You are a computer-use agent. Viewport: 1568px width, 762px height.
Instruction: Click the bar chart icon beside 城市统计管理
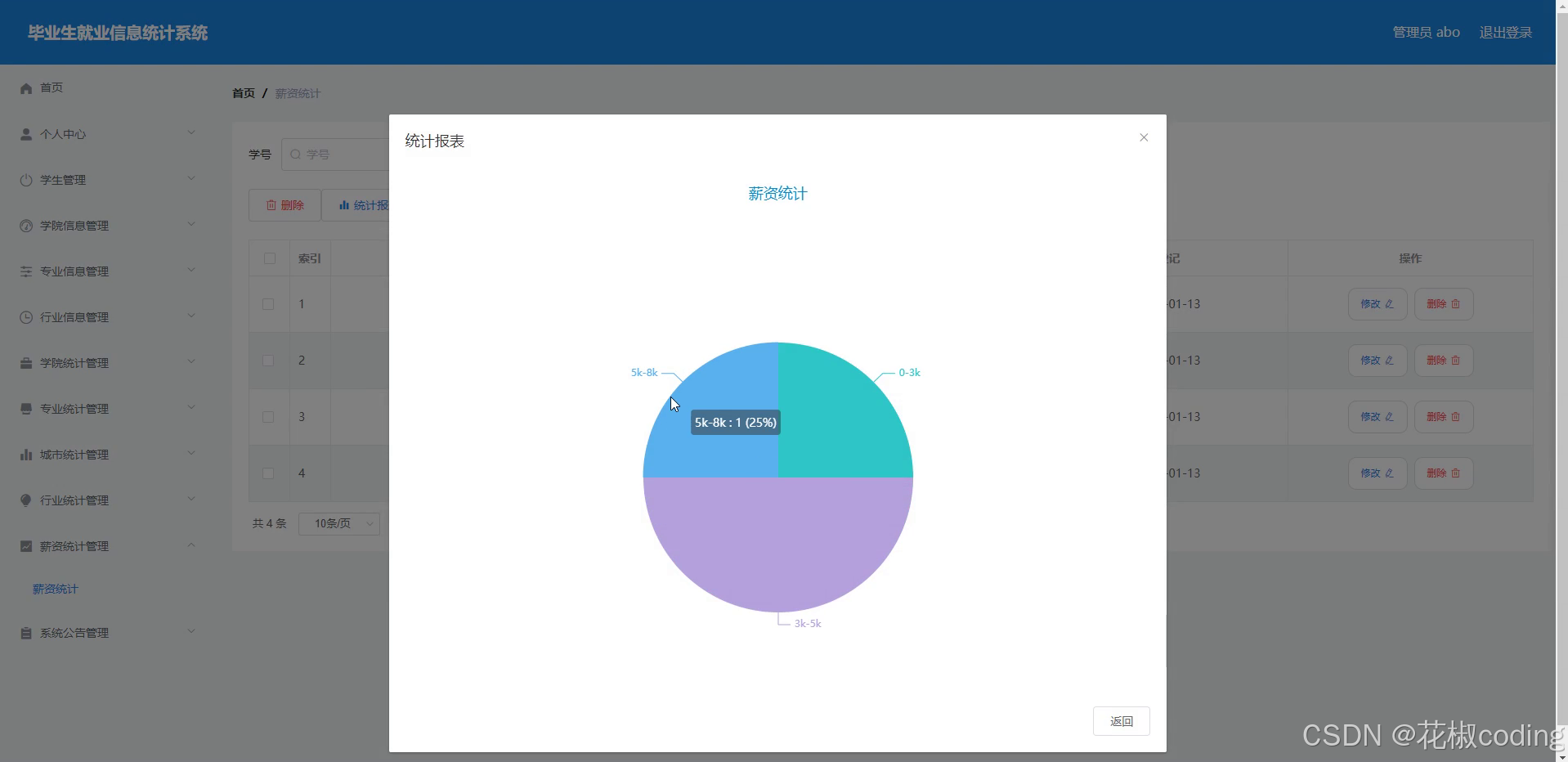[x=26, y=455]
